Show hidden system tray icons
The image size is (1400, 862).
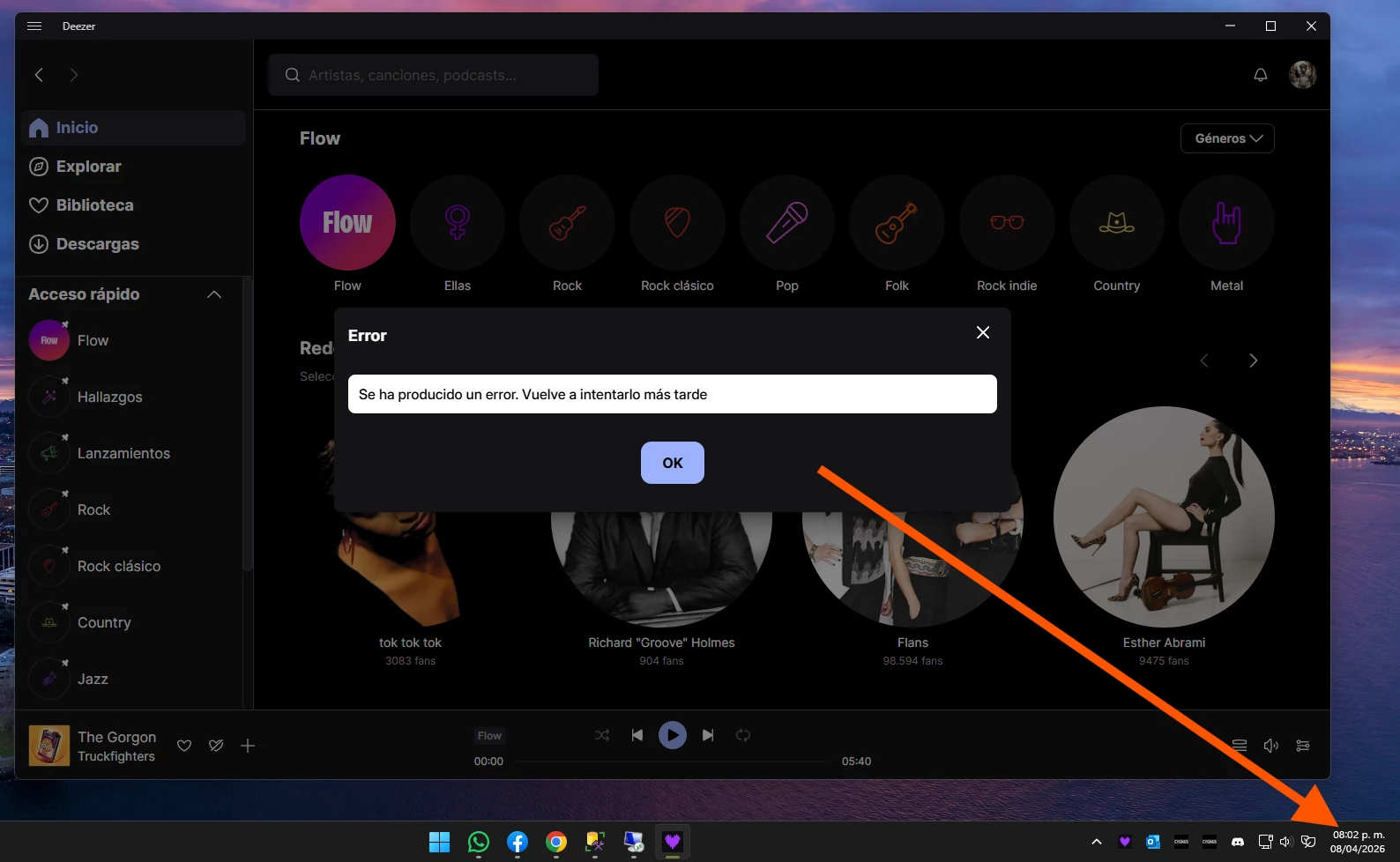point(1097,842)
